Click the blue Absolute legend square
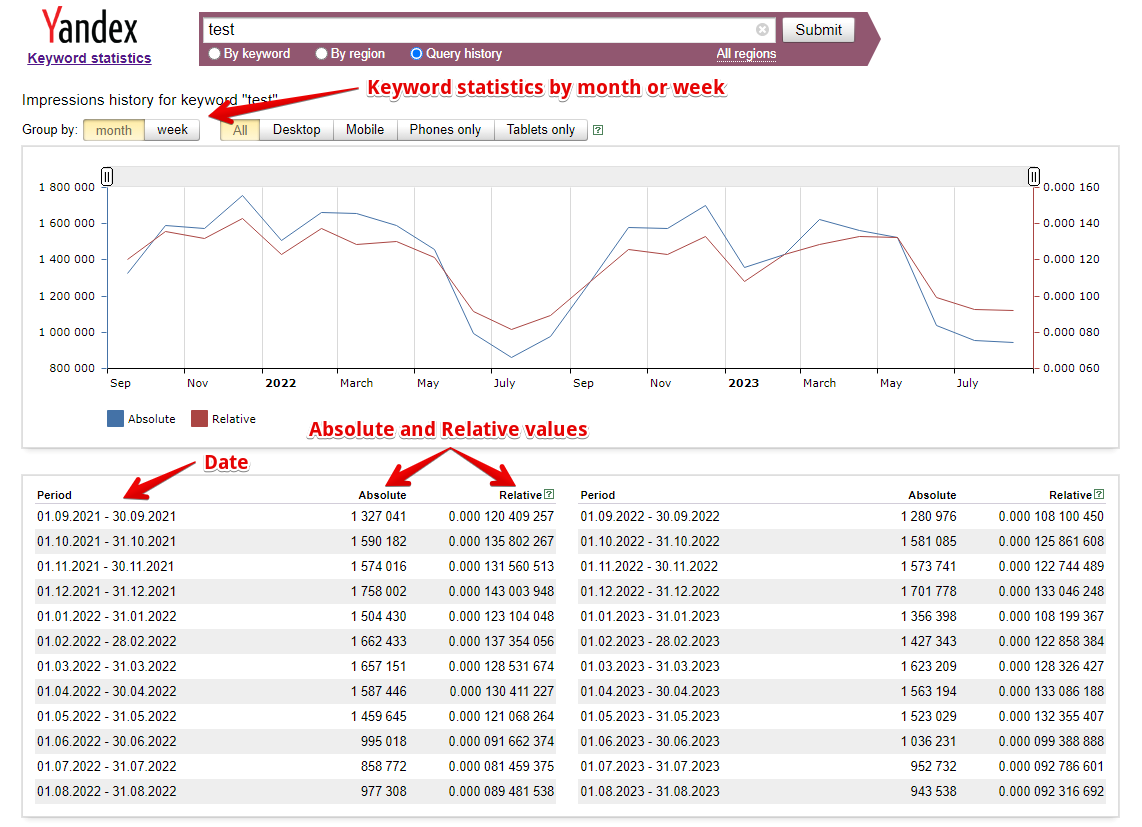Screen dimensions: 1142x827 click(x=115, y=419)
